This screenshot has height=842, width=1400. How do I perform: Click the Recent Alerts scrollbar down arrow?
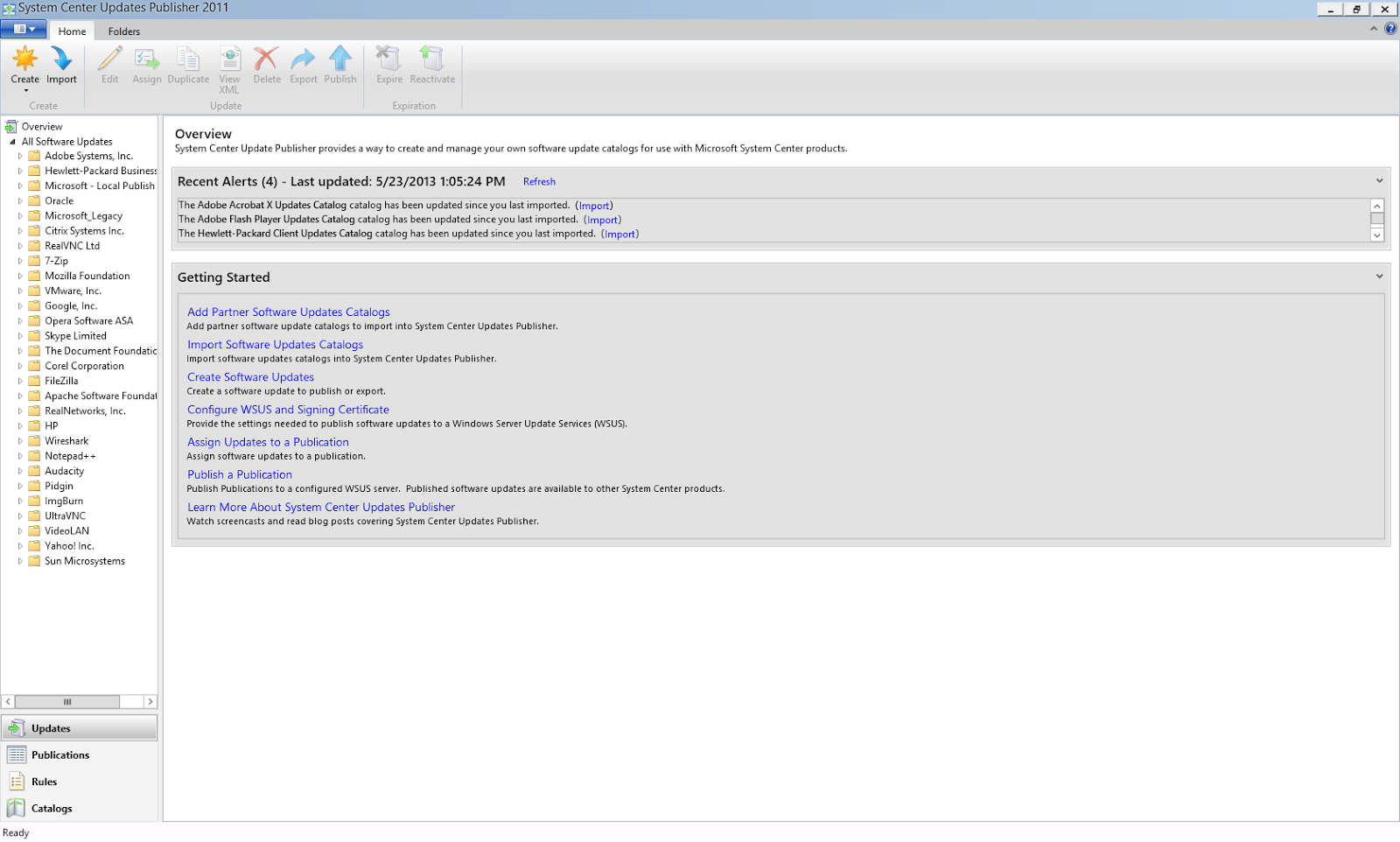click(x=1378, y=235)
